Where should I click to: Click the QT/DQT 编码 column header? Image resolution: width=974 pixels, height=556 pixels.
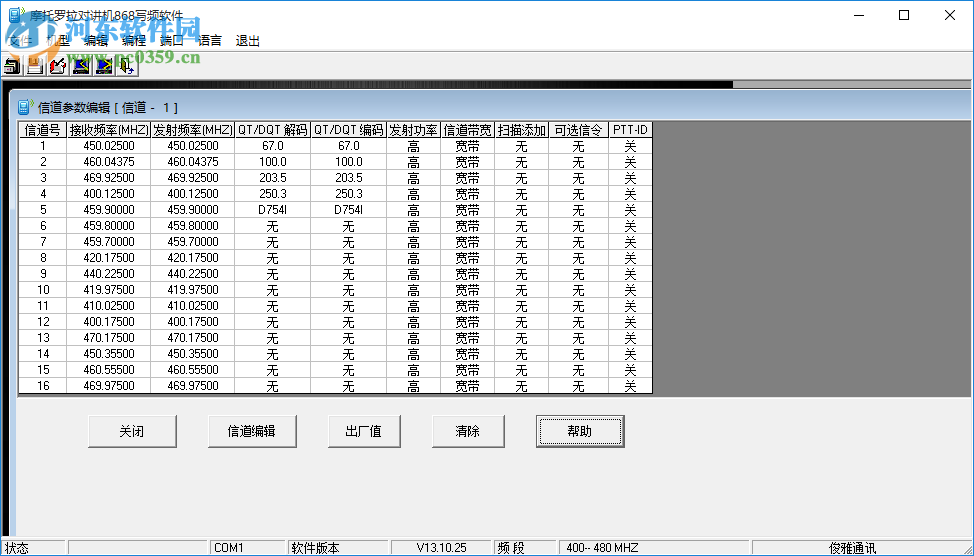pyautogui.click(x=348, y=130)
